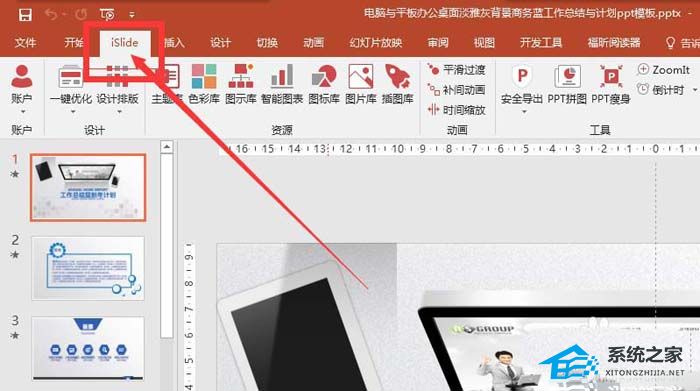Viewport: 700px width, 391px height.
Task: Apply 平滑过渡 smooth transition
Action: coord(456,70)
